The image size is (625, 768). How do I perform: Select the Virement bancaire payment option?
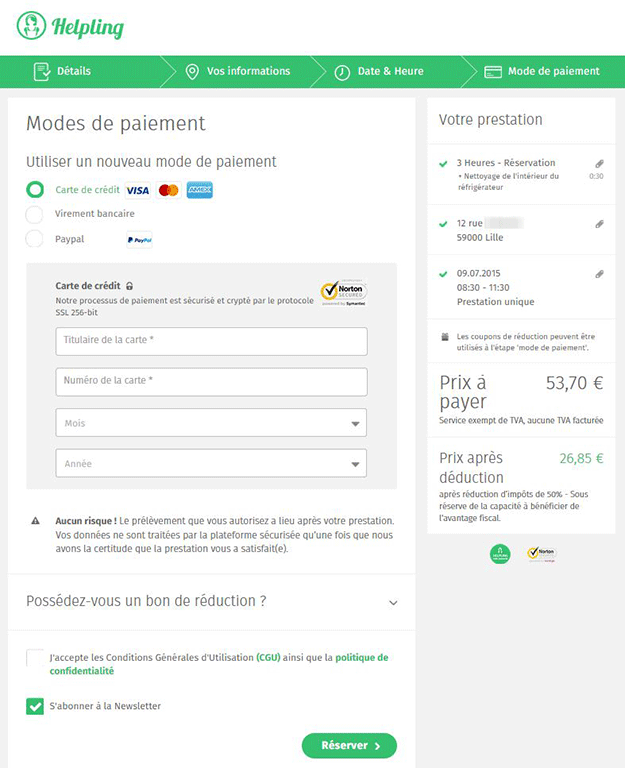pyautogui.click(x=35, y=214)
